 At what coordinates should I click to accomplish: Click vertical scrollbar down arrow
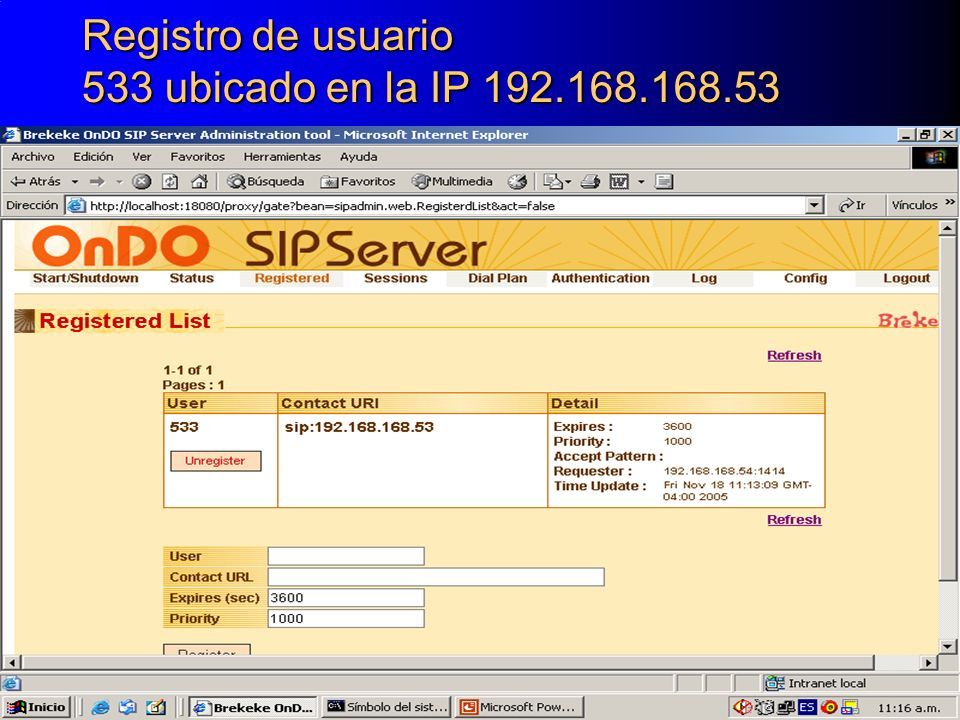[947, 646]
